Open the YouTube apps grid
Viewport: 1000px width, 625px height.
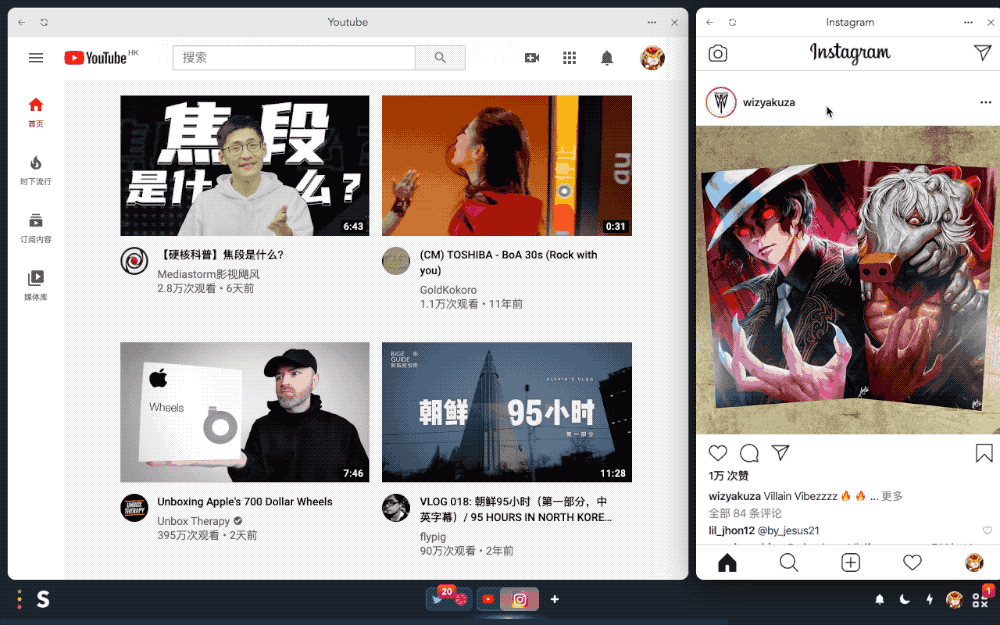(570, 58)
